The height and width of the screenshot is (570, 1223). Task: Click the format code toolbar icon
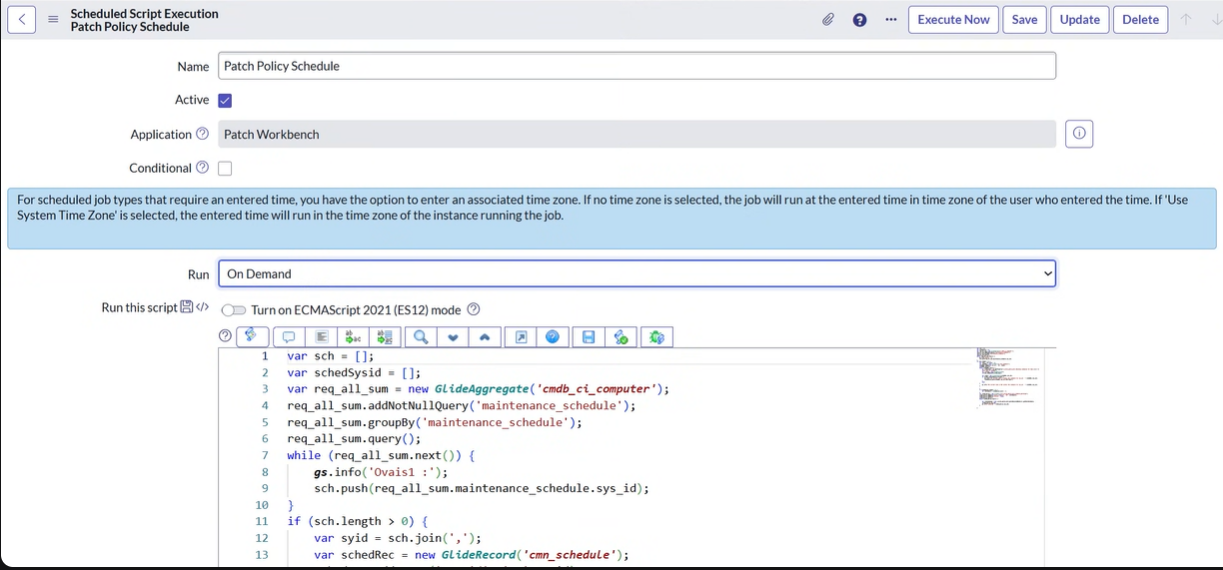click(x=321, y=337)
